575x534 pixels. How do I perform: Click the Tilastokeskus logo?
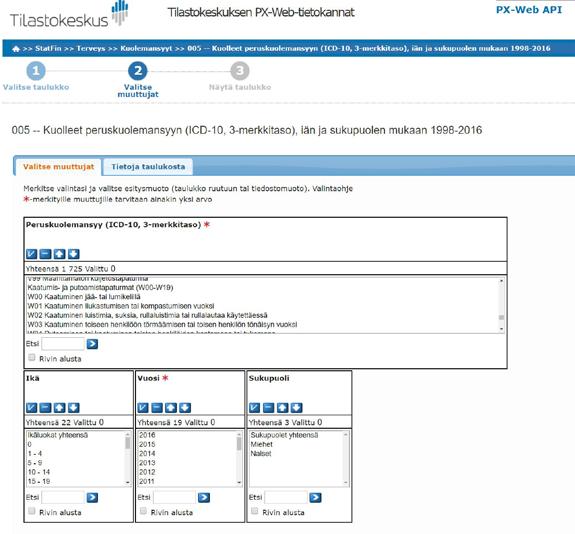(69, 15)
